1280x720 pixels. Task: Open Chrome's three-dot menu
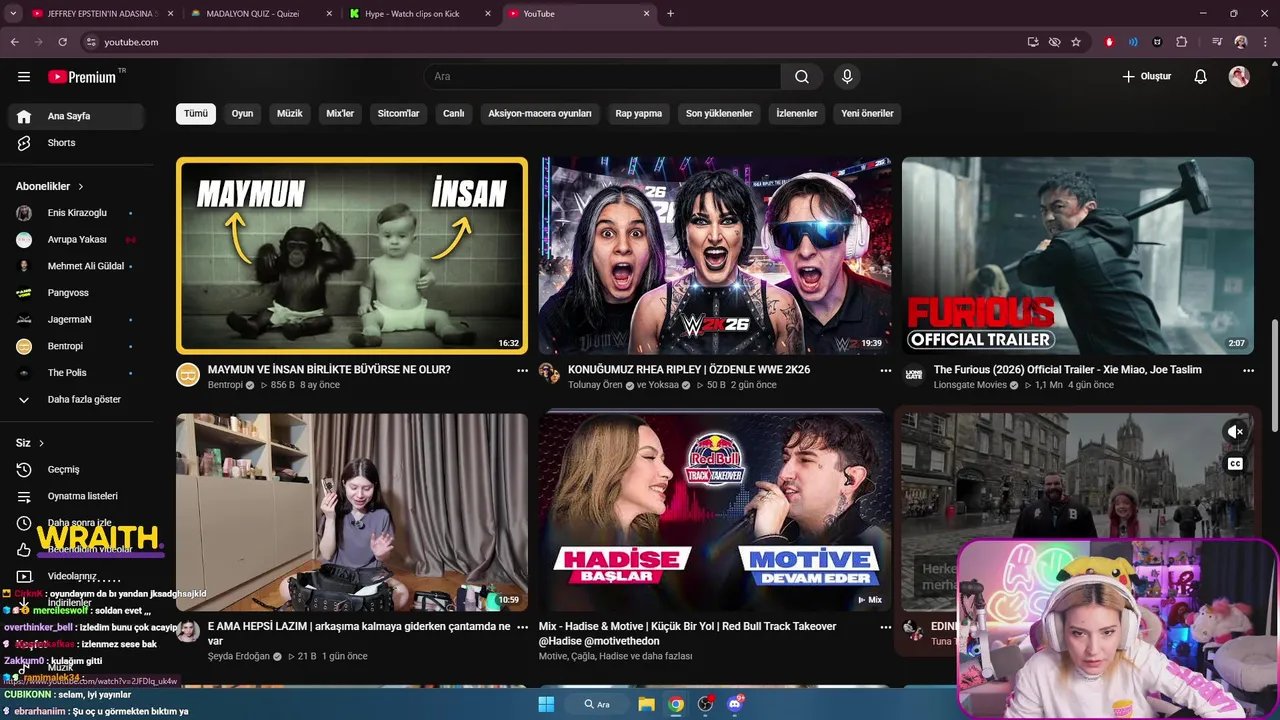(x=1264, y=42)
